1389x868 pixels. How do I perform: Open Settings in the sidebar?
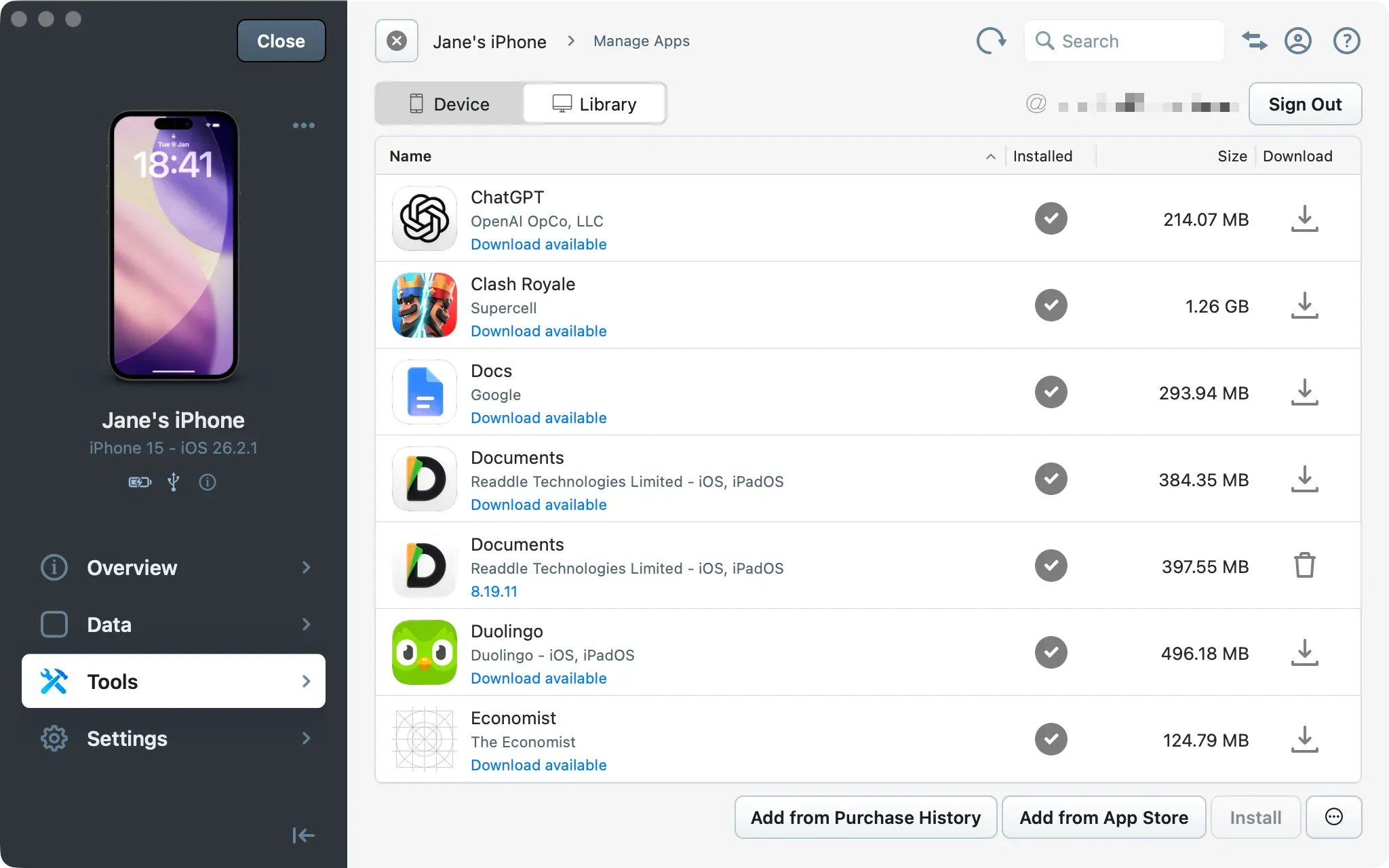[x=174, y=738]
